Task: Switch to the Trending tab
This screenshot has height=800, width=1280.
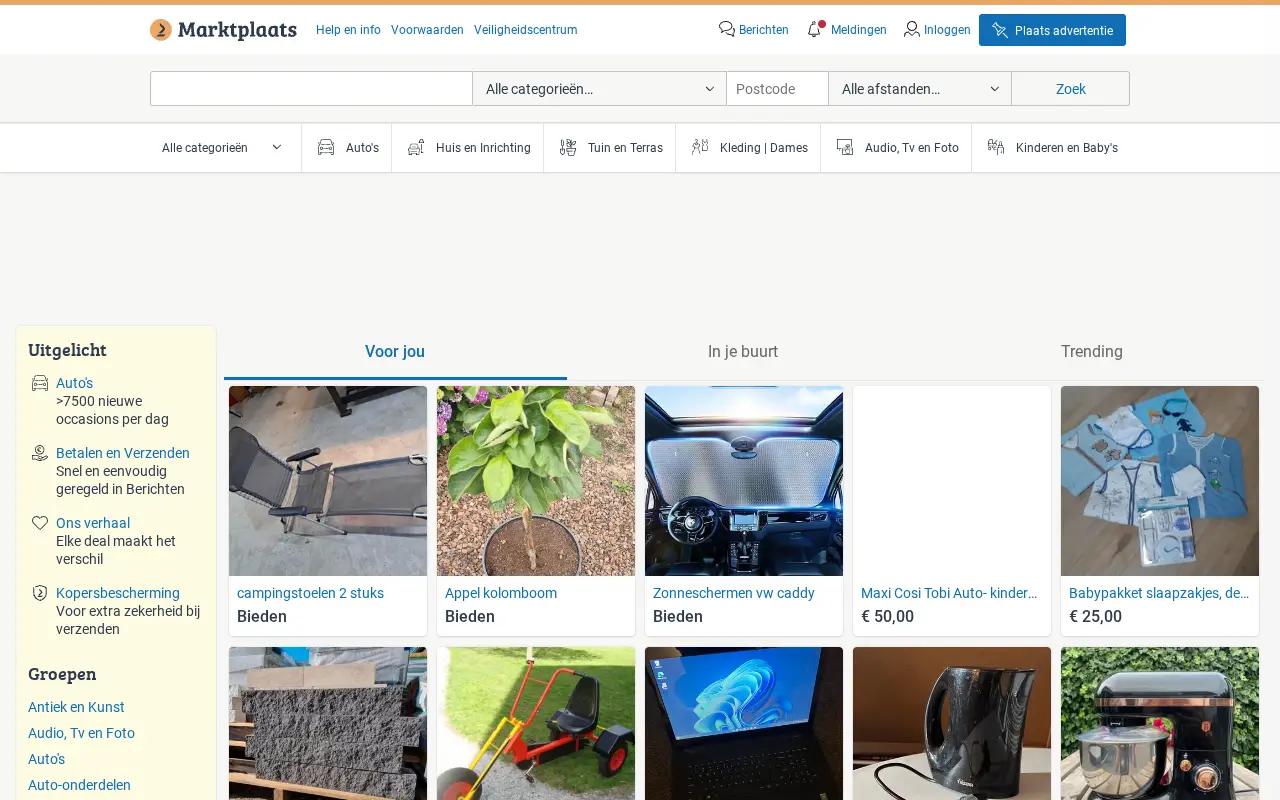Action: click(x=1092, y=352)
